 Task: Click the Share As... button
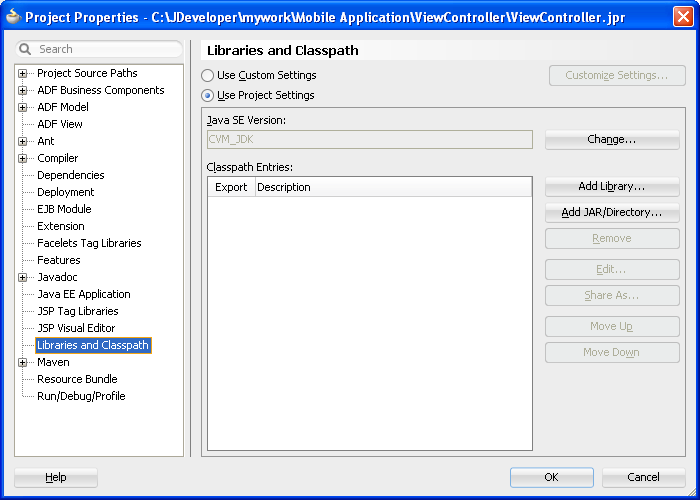pyautogui.click(x=612, y=296)
